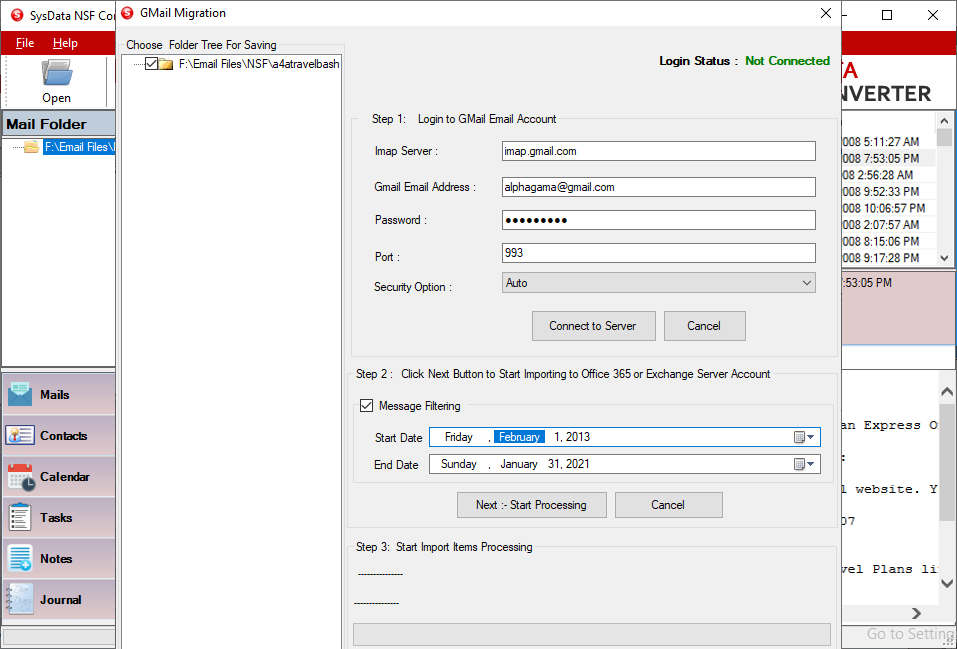957x649 pixels.
Task: Maximize the SysData NSF Converter window
Action: (x=887, y=15)
